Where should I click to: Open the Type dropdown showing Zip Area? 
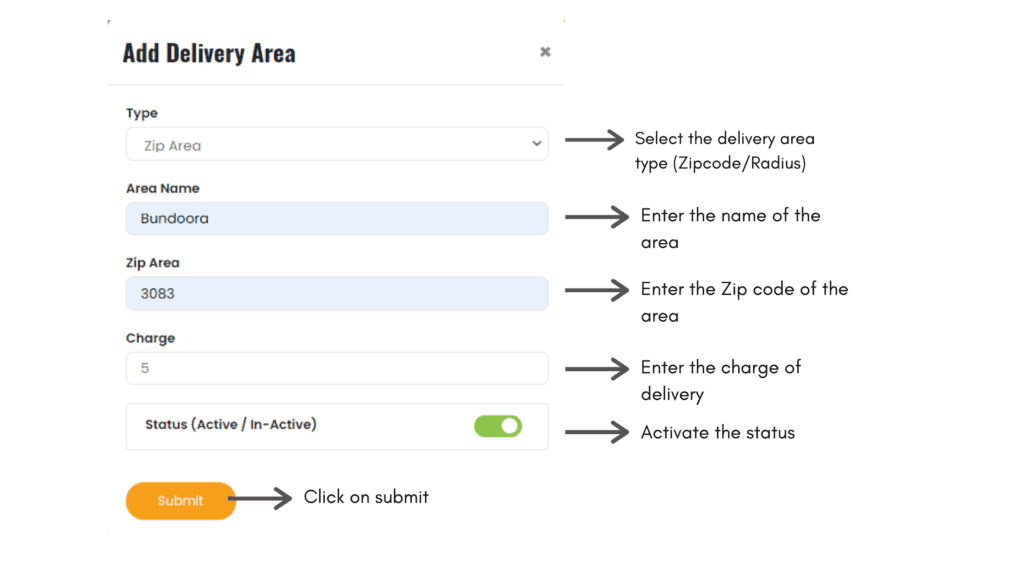pyautogui.click(x=337, y=144)
